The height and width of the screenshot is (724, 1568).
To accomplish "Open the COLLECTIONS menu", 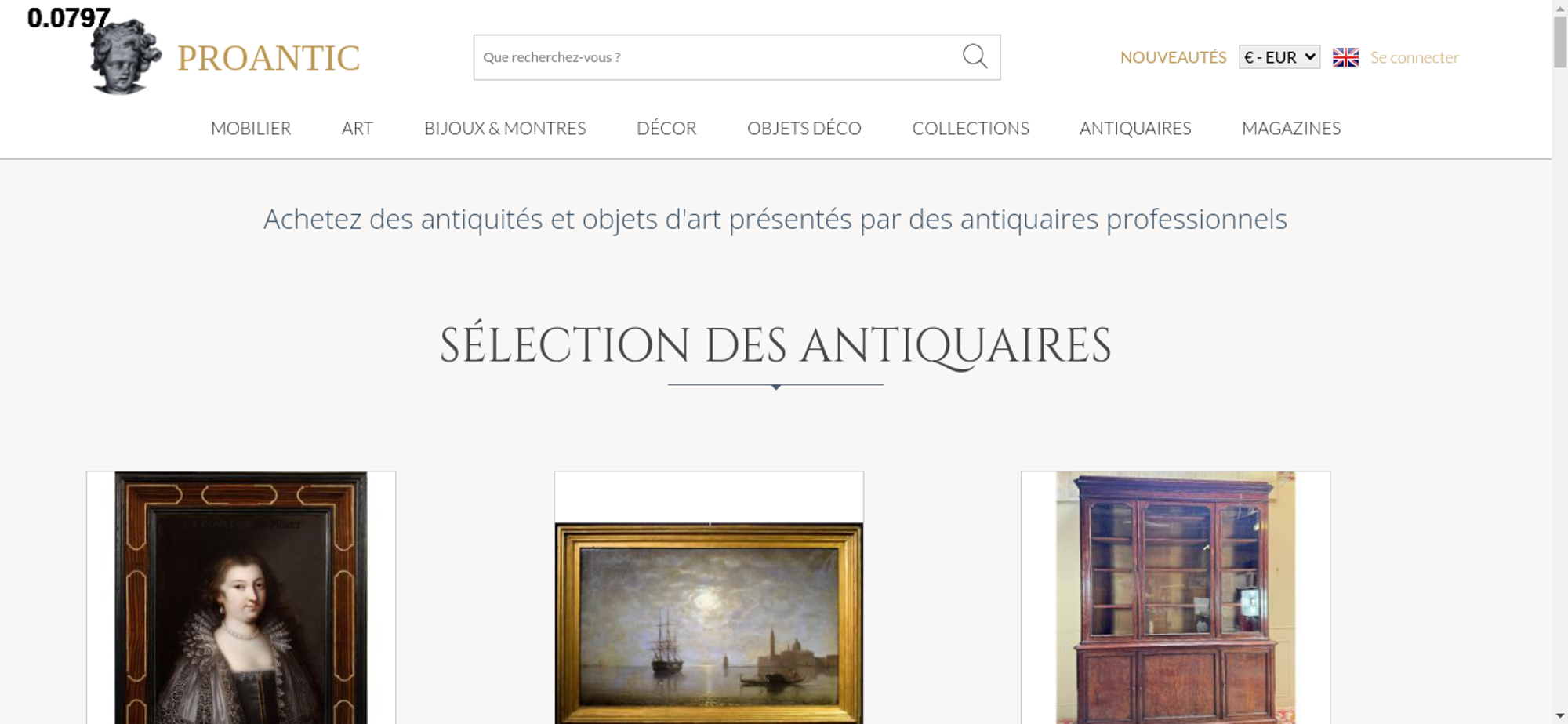I will [x=971, y=128].
